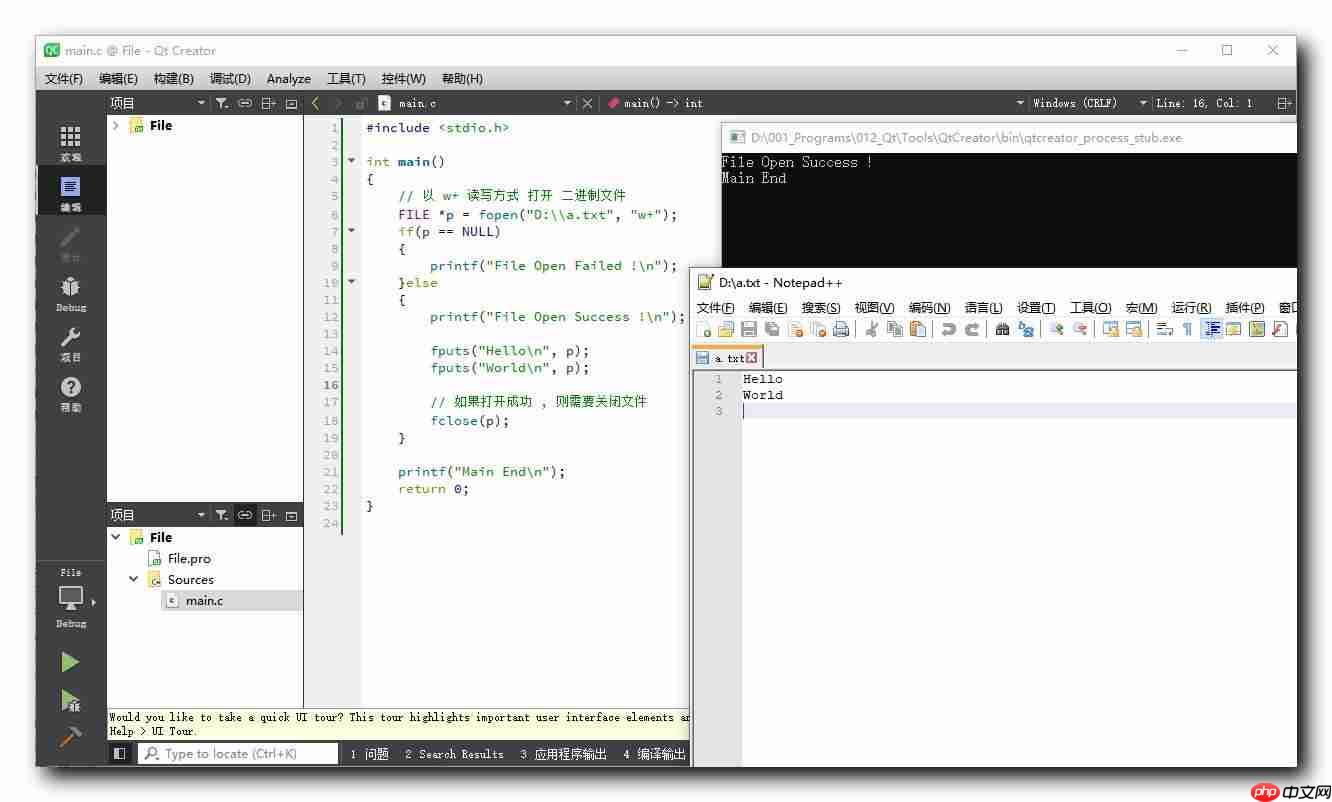Image resolution: width=1332 pixels, height=802 pixels.
Task: Click the green Run button in Qt Creator
Action: pos(70,662)
